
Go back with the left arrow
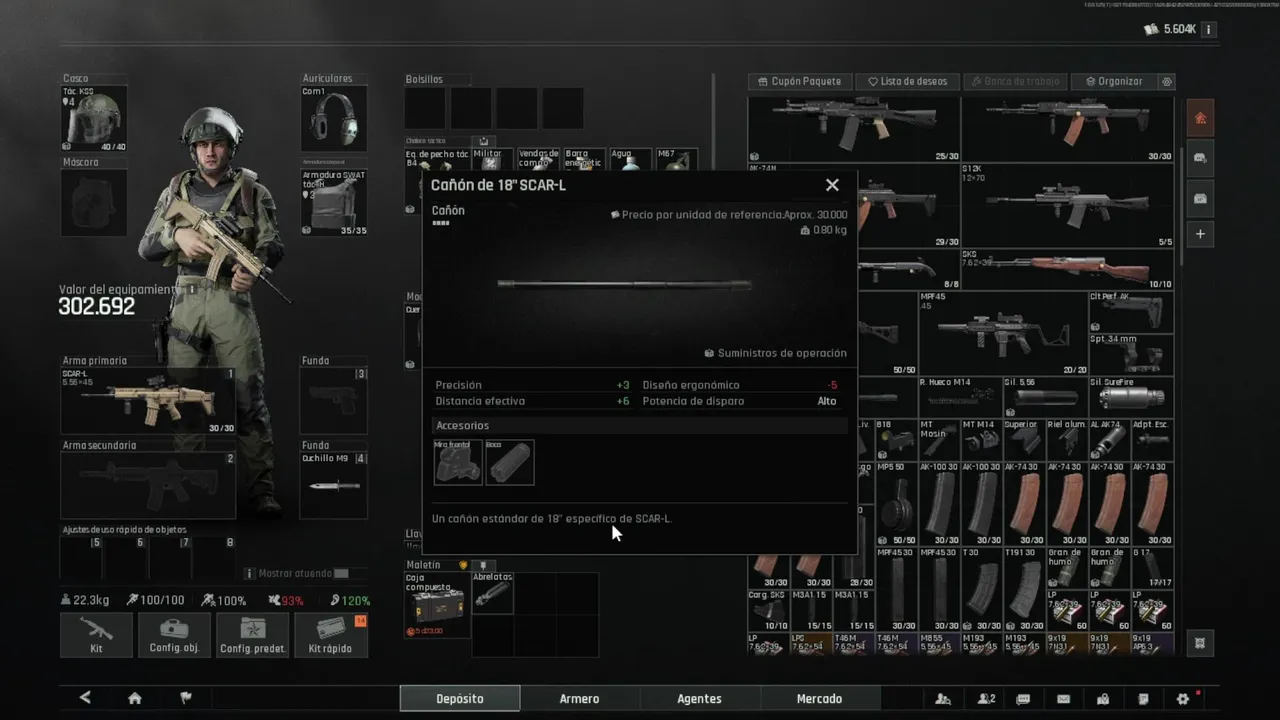coord(85,698)
